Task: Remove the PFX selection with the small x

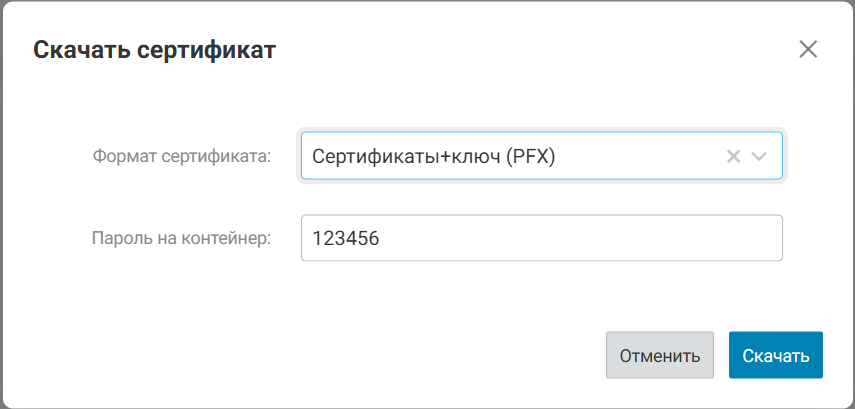Action: point(733,156)
